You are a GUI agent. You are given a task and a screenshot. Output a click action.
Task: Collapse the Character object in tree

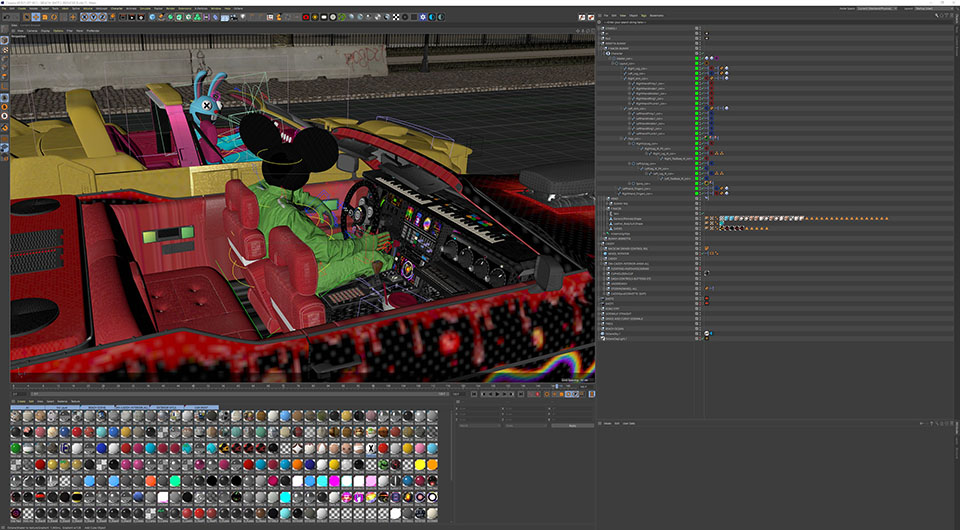pos(604,53)
